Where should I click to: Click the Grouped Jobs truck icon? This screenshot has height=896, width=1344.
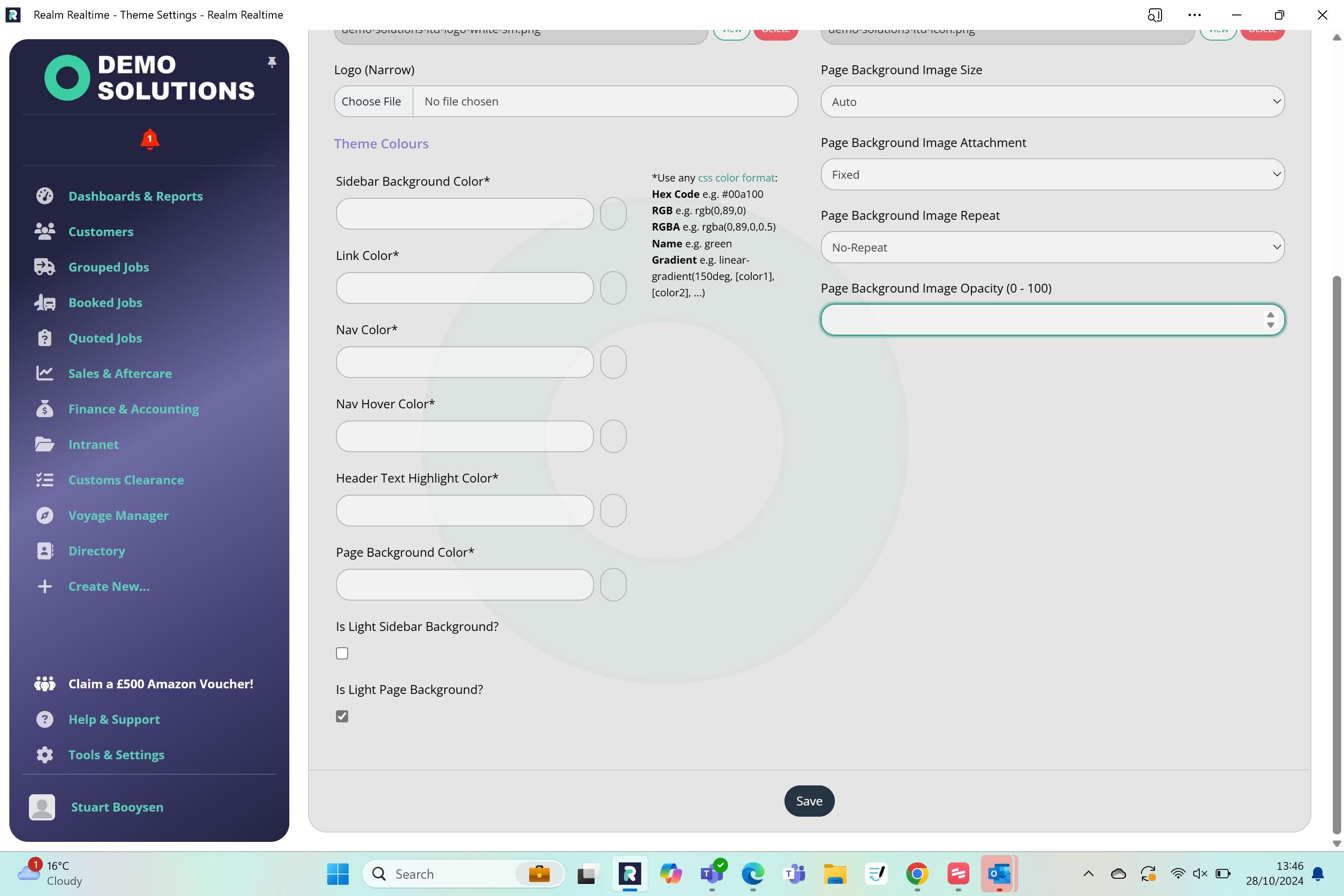pos(45,267)
